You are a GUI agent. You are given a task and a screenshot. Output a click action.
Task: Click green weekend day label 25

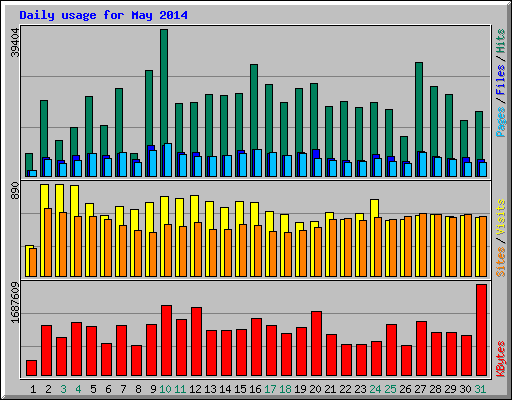[390, 389]
